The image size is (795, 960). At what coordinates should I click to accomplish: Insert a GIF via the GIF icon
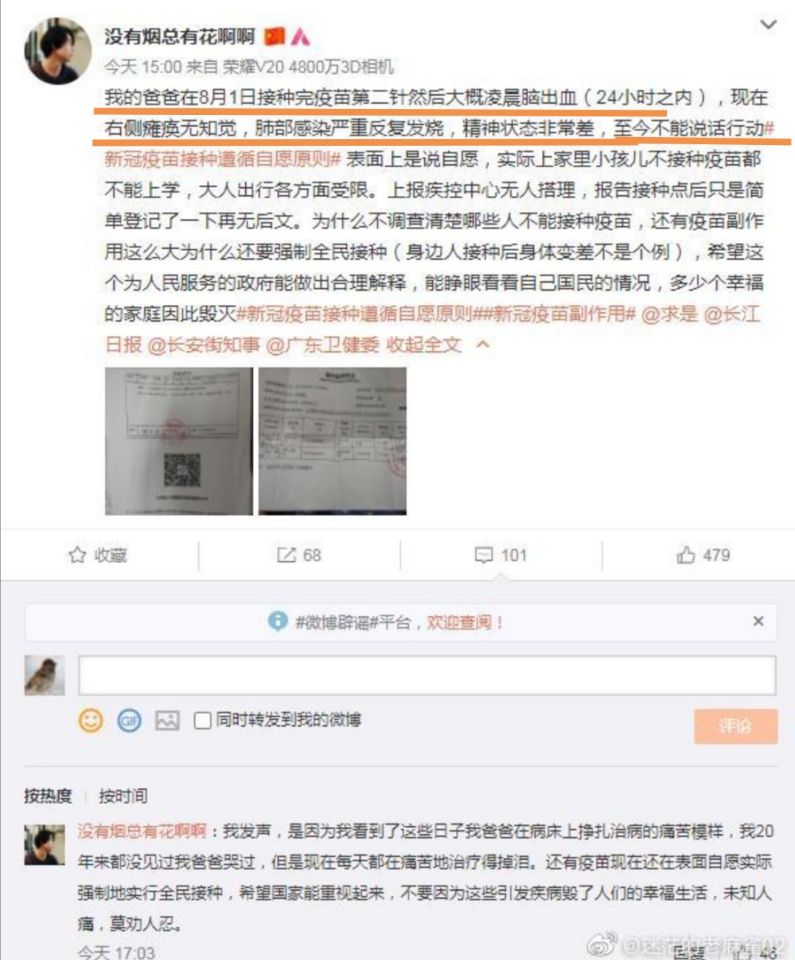(129, 720)
